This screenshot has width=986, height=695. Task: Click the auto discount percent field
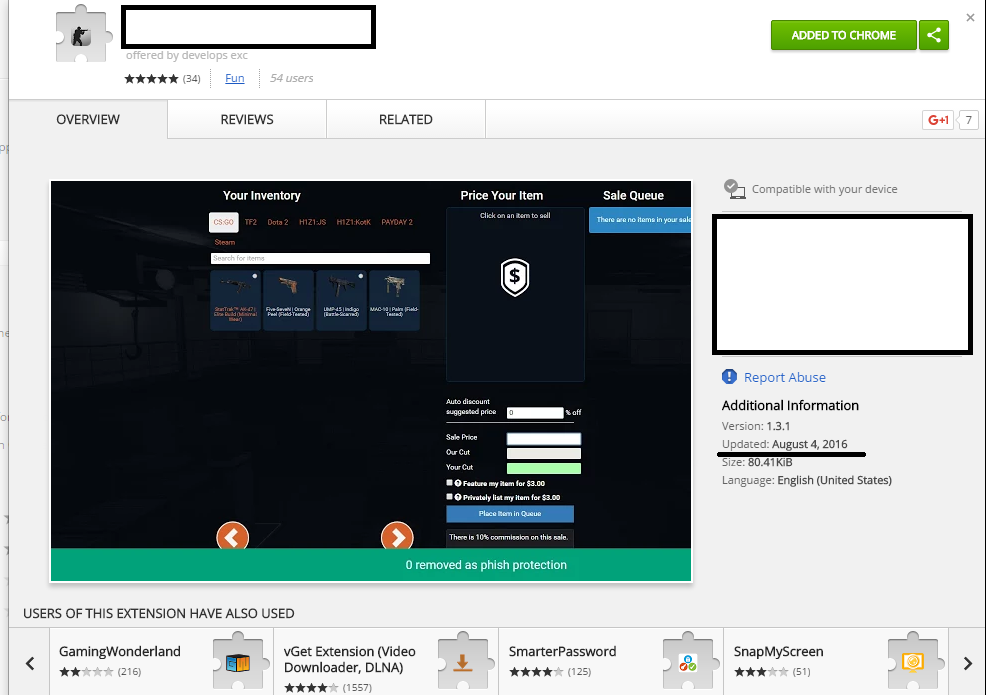pos(535,413)
